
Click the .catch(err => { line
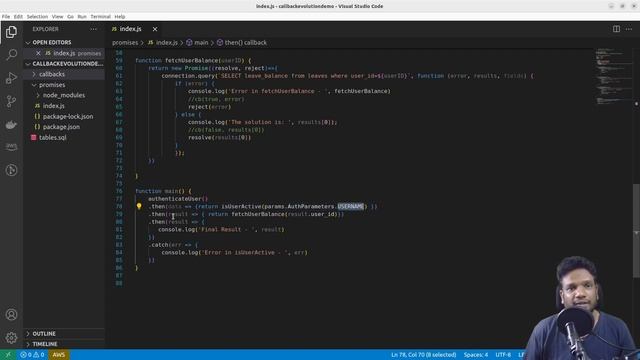point(173,245)
